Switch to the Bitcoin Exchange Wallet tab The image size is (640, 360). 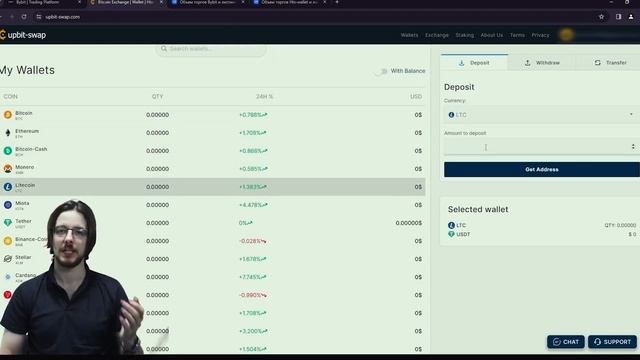(x=125, y=2)
